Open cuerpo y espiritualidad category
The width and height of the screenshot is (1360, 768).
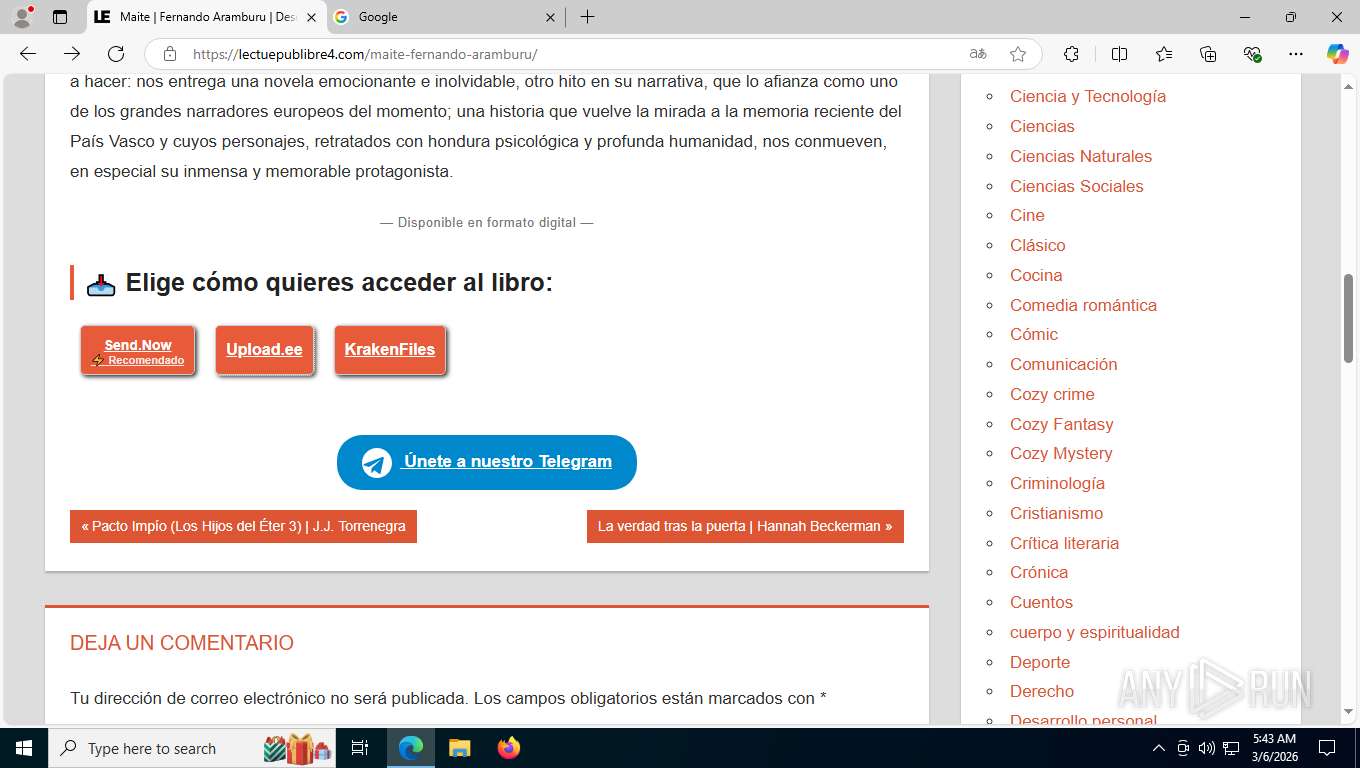pos(1095,632)
